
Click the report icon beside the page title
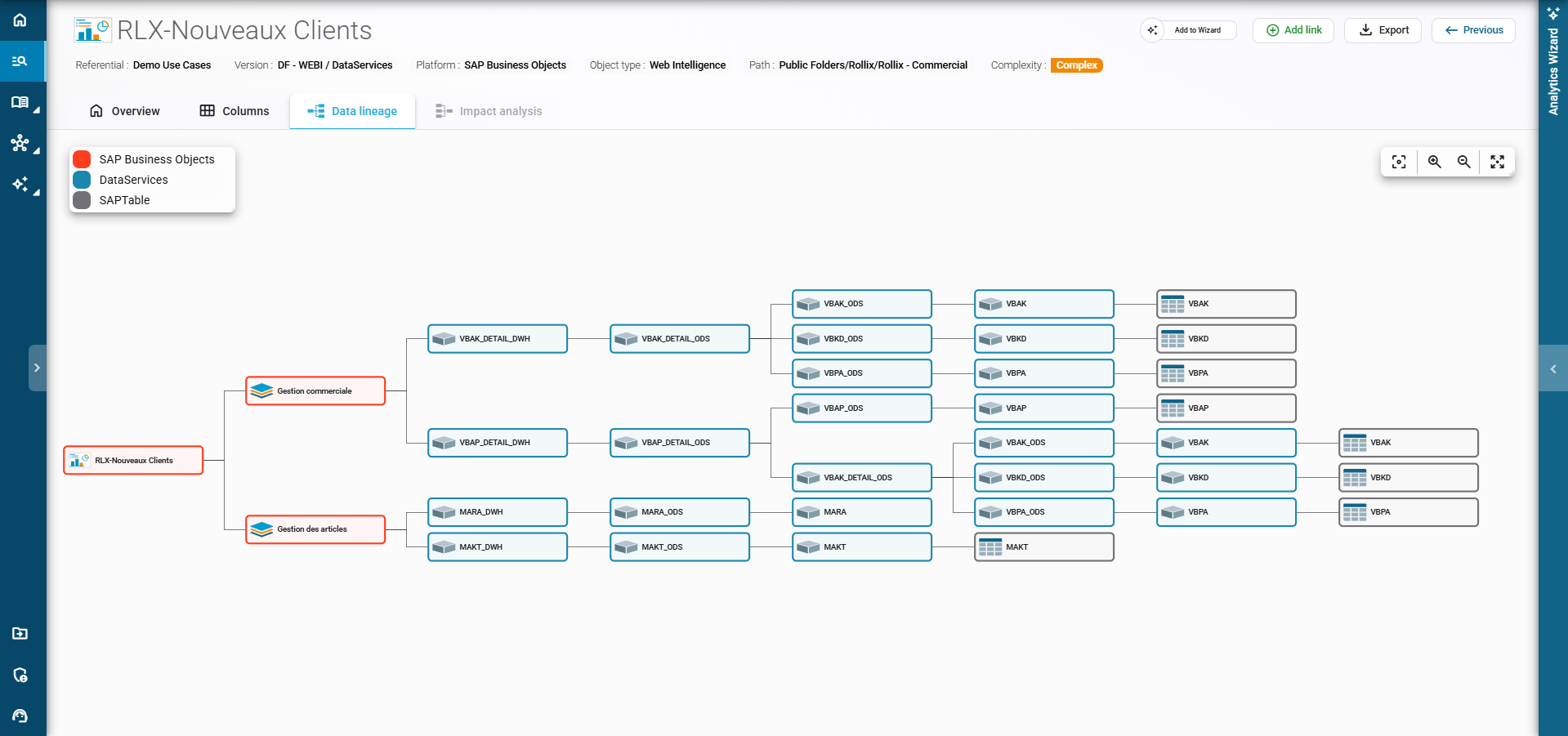click(x=92, y=30)
